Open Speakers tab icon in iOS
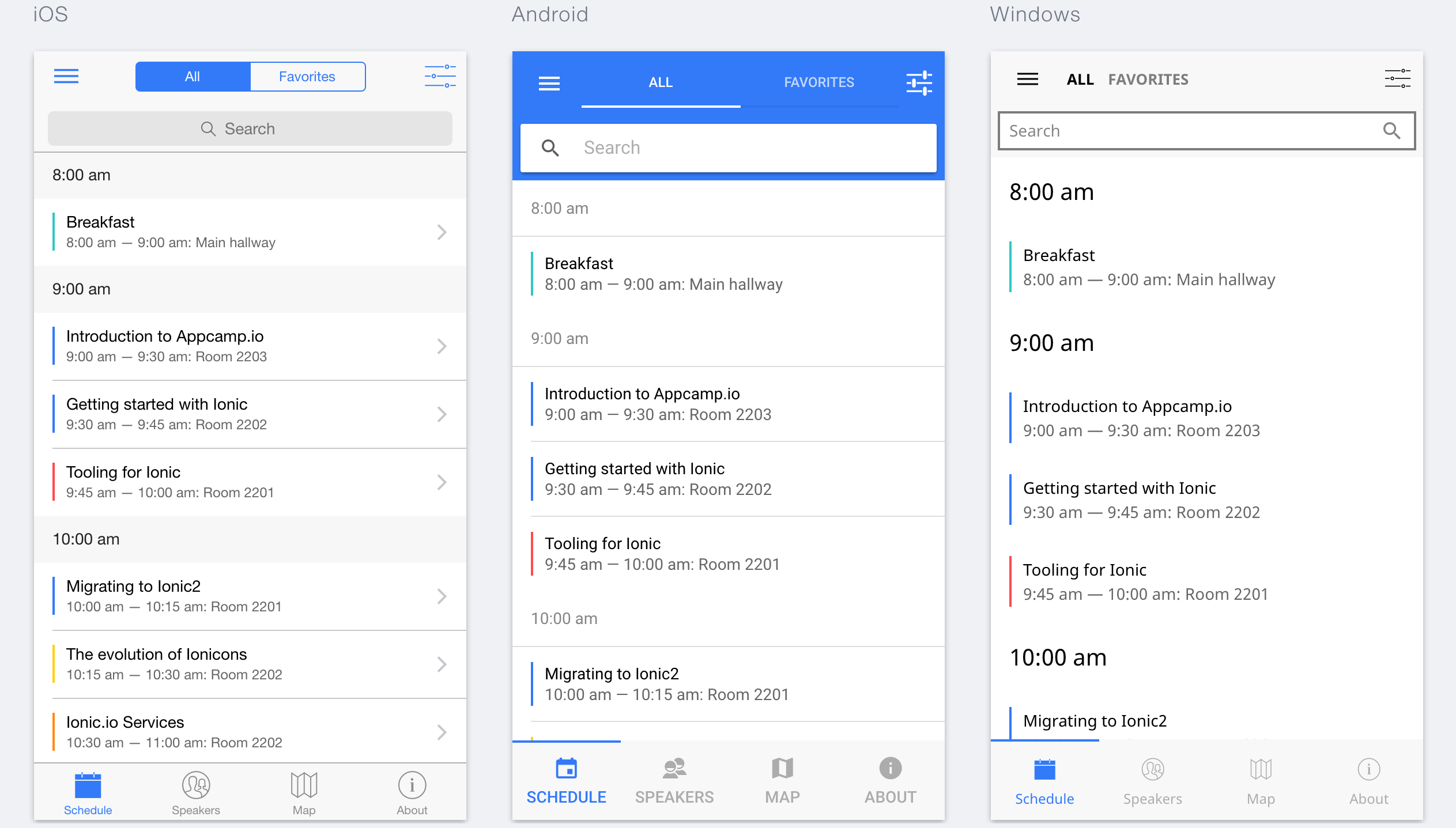The image size is (1456, 828). pyautogui.click(x=196, y=785)
